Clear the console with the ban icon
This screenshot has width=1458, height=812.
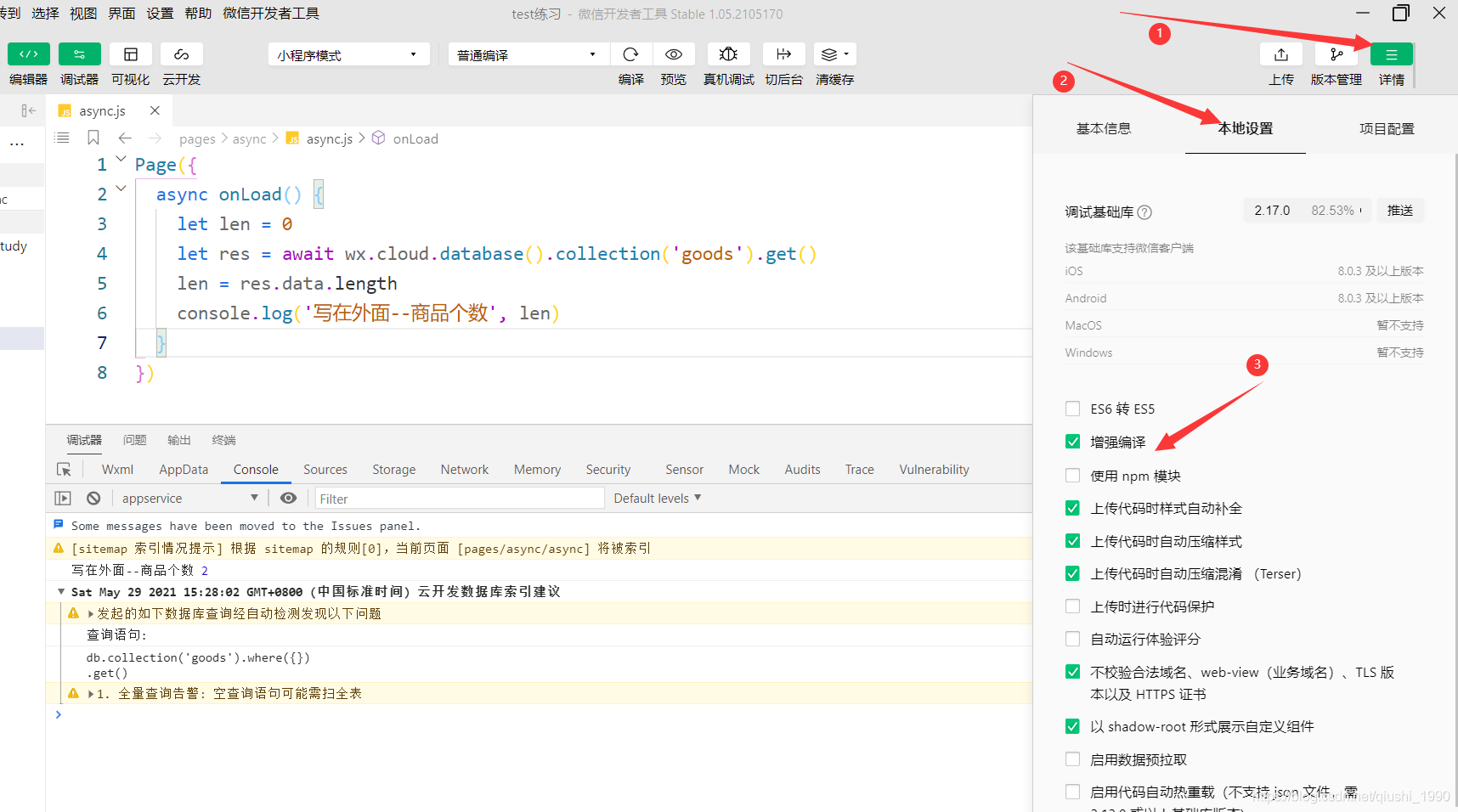click(93, 499)
